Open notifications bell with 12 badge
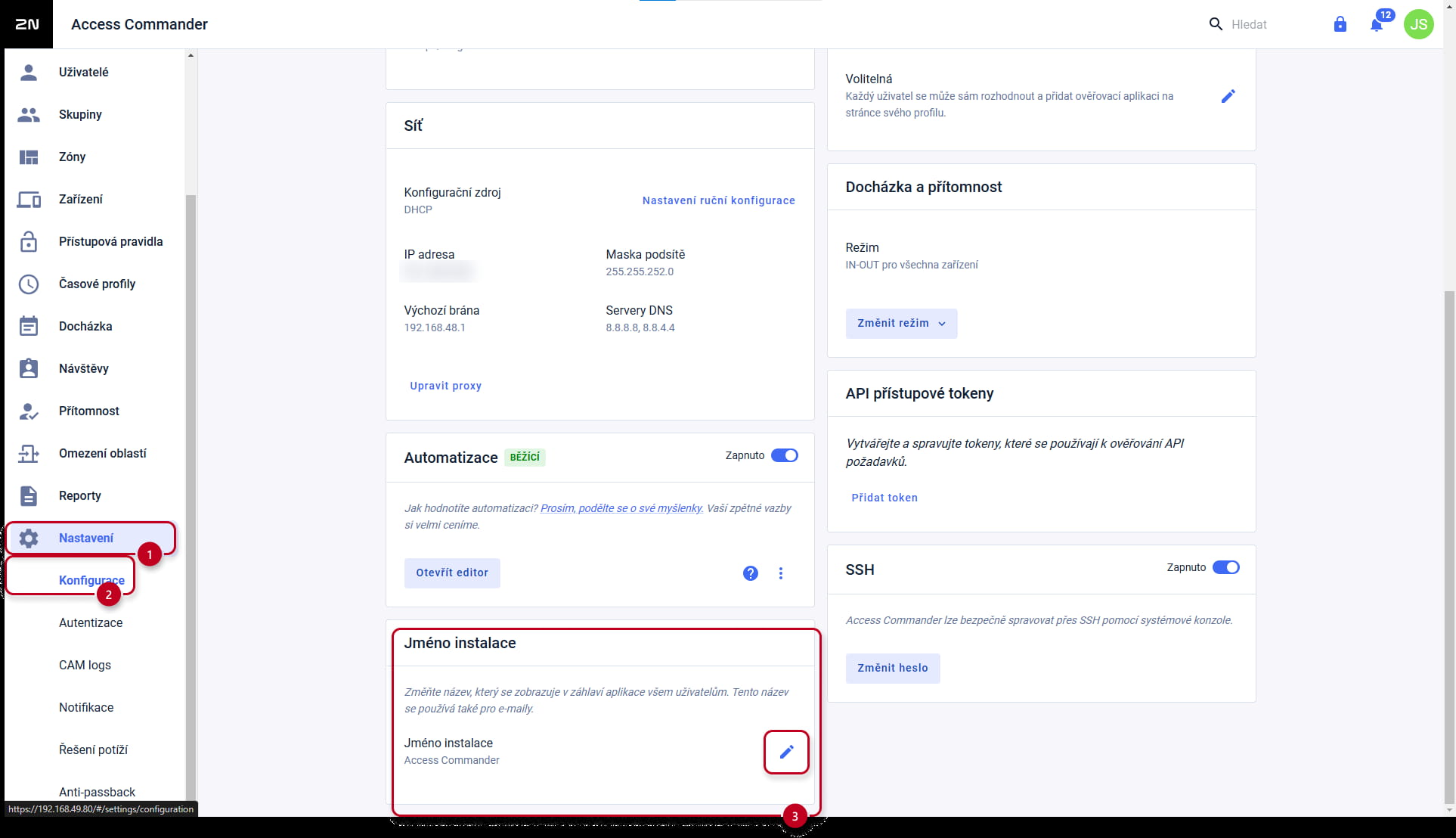The height and width of the screenshot is (838, 1456). tap(1377, 24)
